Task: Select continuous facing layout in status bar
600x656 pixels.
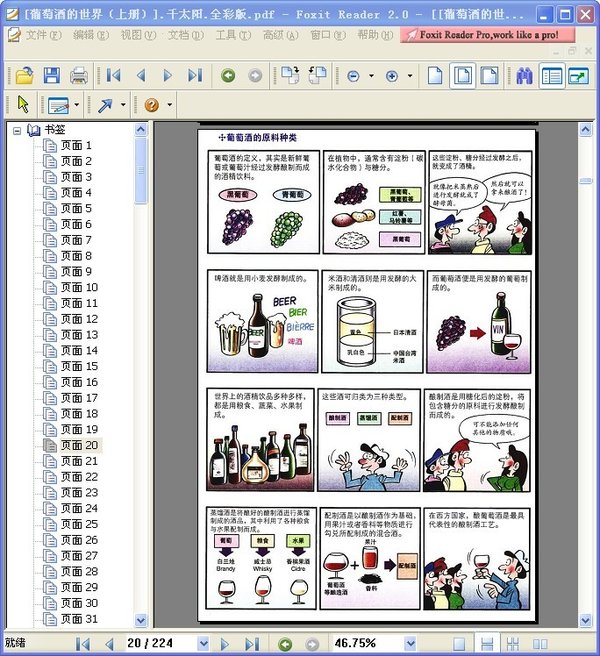Action: tap(513, 644)
